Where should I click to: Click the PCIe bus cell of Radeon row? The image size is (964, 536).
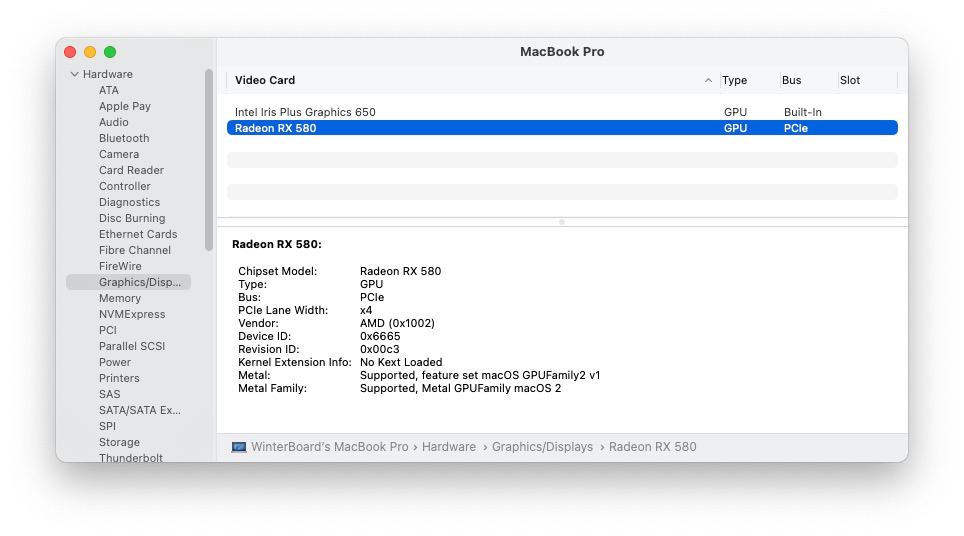tap(796, 128)
